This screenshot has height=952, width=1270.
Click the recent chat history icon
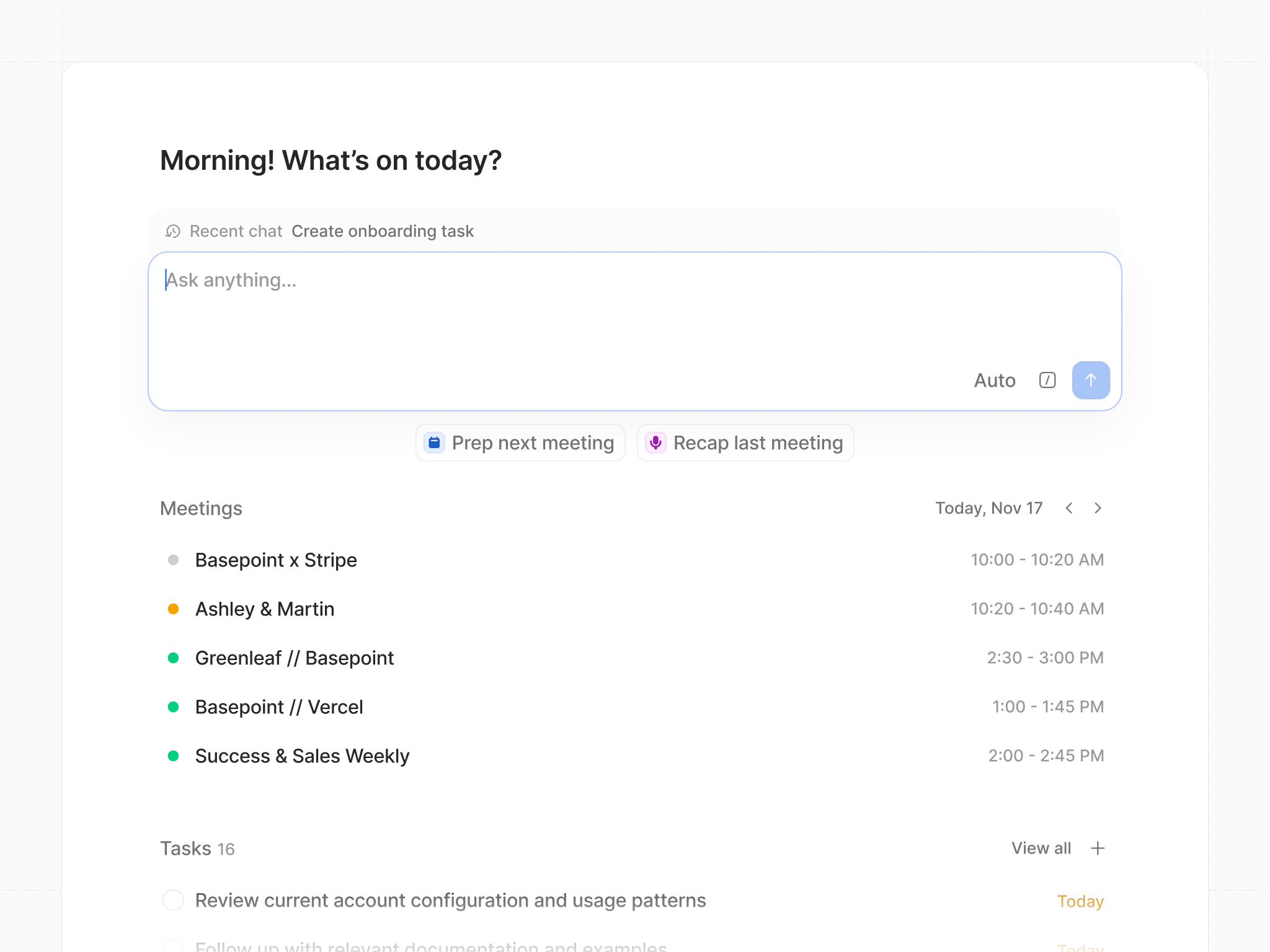click(x=173, y=231)
